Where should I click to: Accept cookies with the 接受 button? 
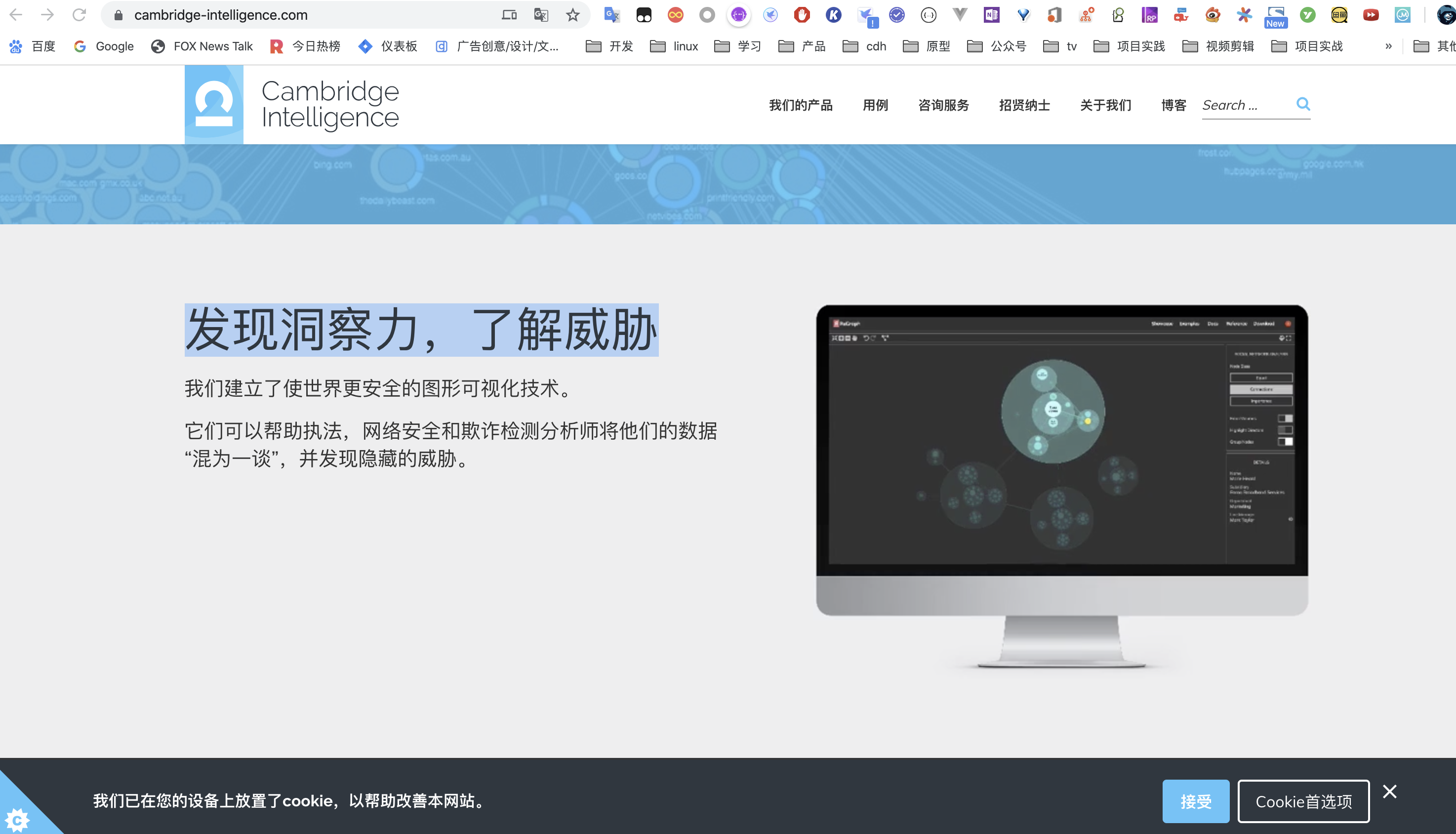(1196, 801)
